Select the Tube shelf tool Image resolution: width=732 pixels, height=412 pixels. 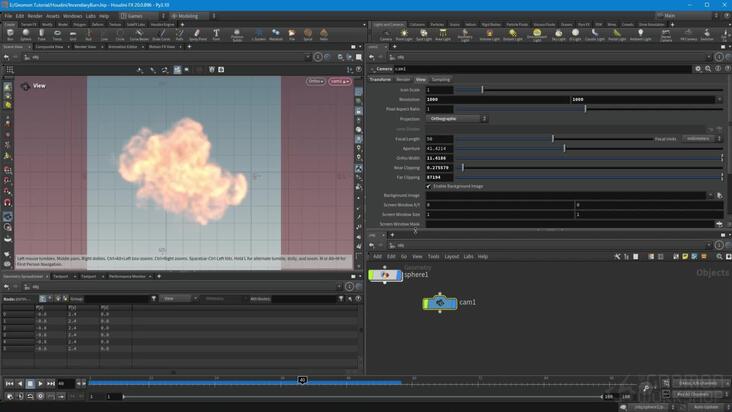(x=42, y=35)
